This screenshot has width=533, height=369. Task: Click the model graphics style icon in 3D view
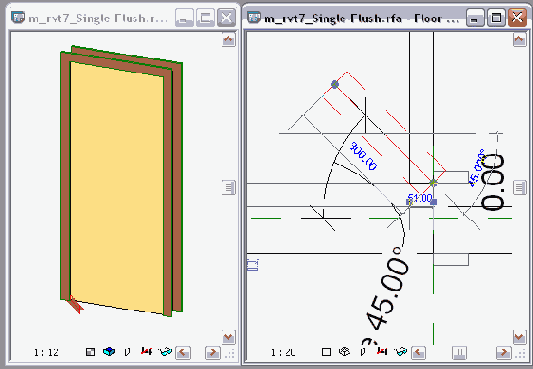point(109,352)
